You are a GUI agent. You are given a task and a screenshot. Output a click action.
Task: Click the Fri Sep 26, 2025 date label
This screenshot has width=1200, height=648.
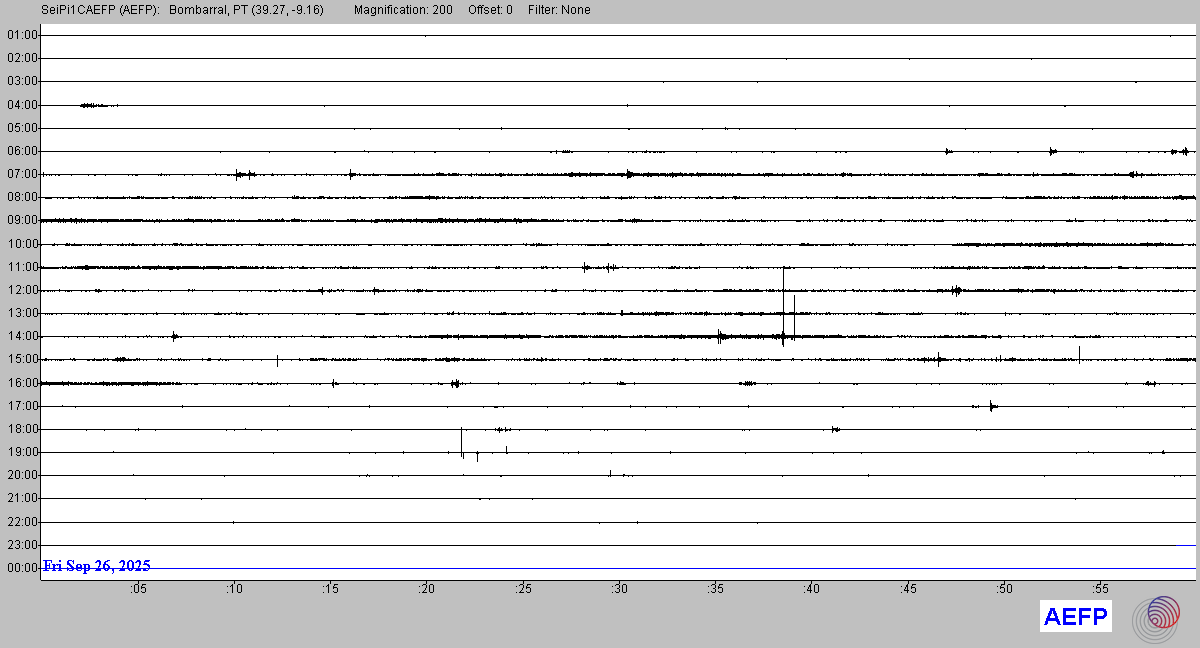pyautogui.click(x=97, y=566)
